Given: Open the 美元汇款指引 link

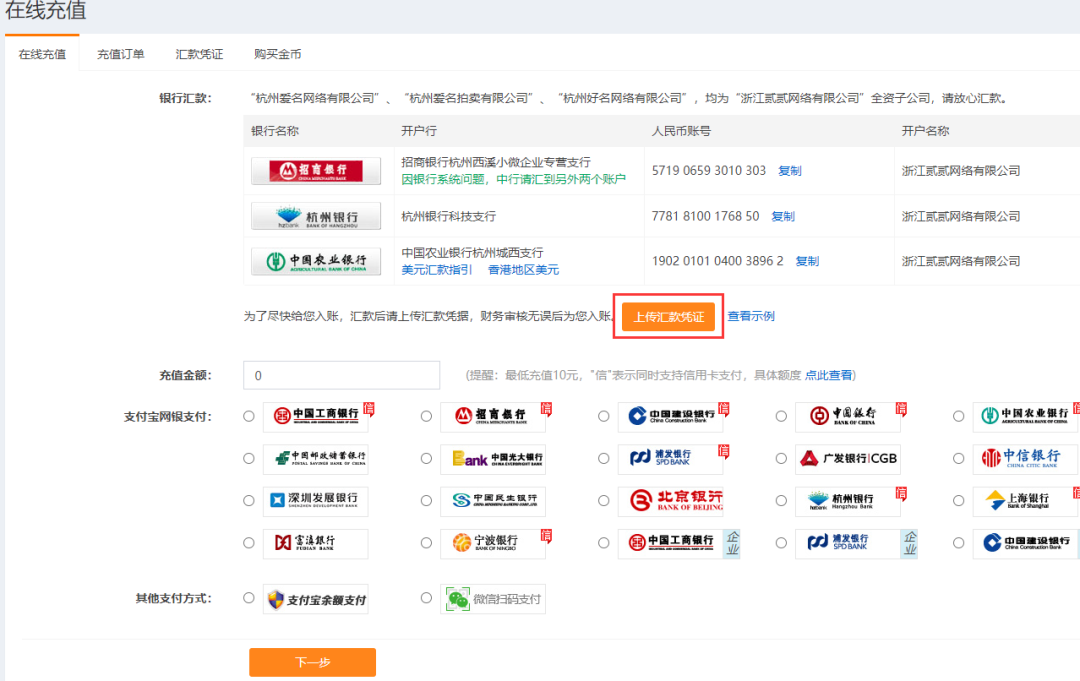Looking at the screenshot, I should click(x=437, y=269).
